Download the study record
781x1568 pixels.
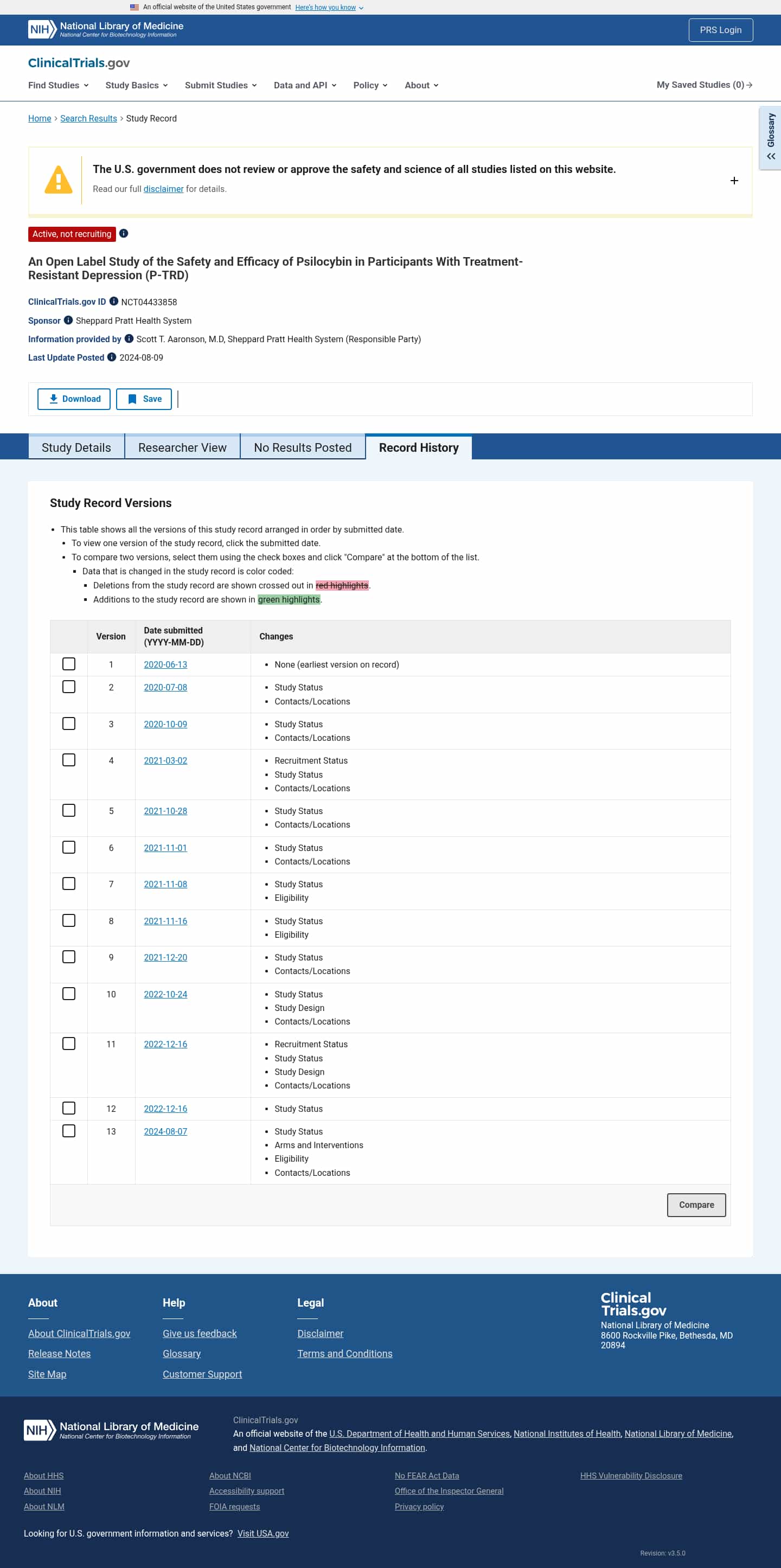[x=74, y=399]
